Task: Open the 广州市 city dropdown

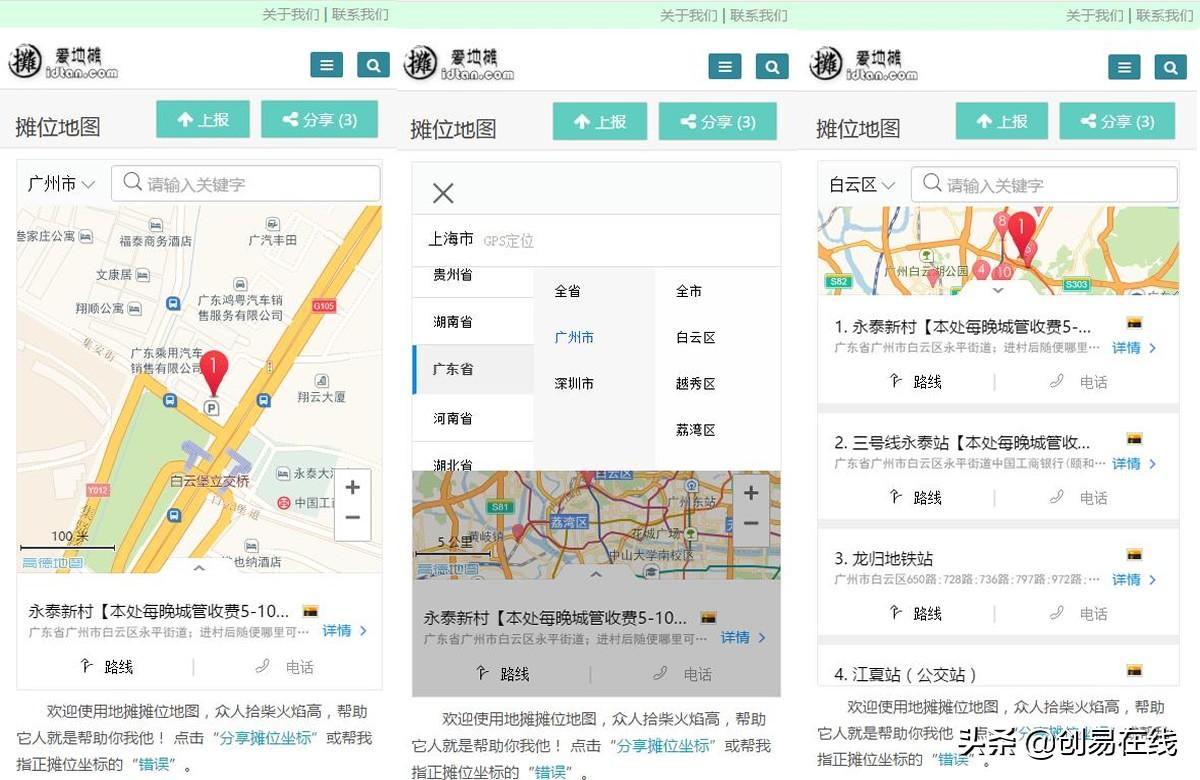Action: [61, 184]
